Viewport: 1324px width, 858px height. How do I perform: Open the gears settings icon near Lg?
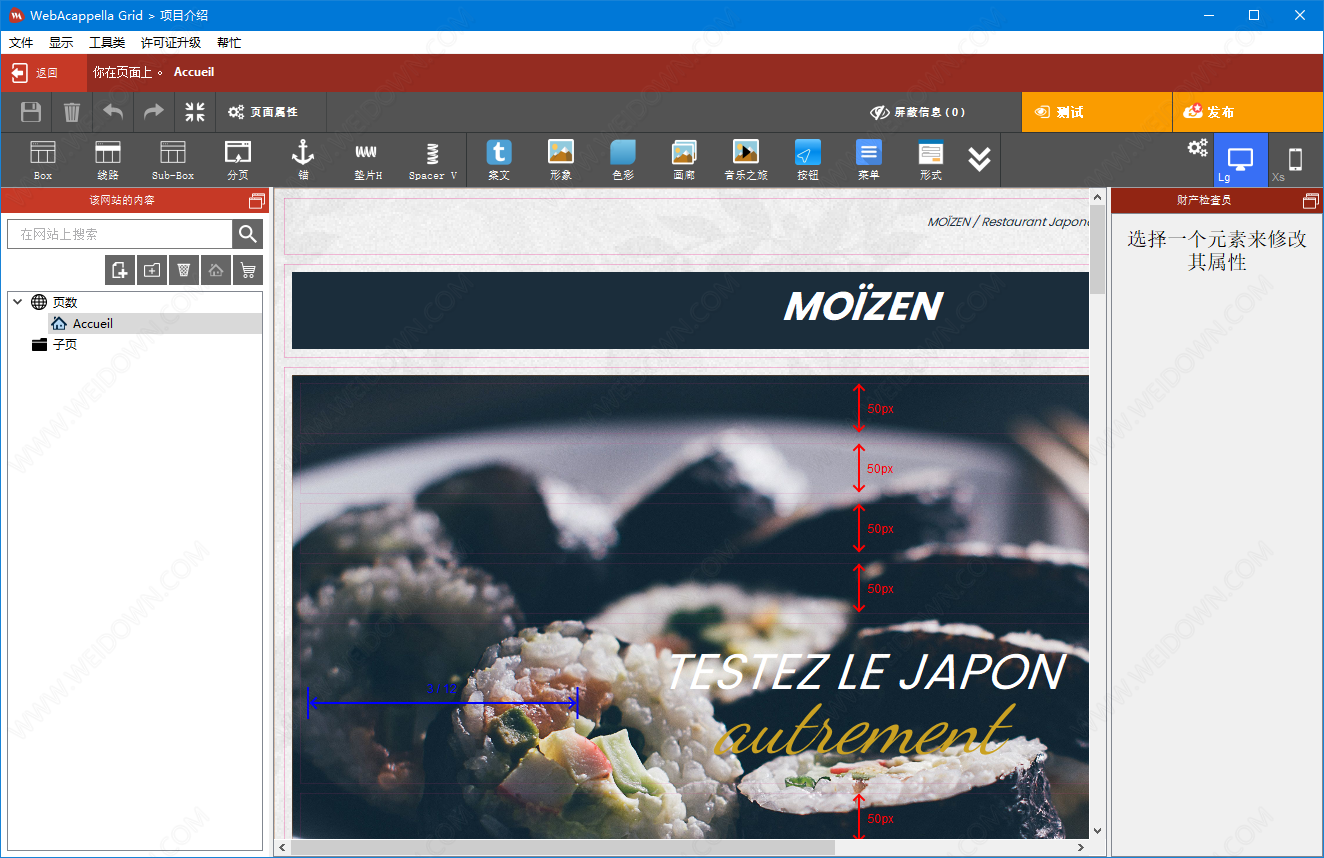click(1198, 148)
